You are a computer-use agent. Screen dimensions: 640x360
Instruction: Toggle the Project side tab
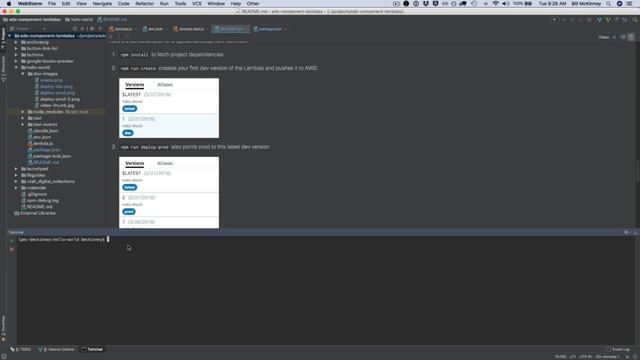coord(3,39)
